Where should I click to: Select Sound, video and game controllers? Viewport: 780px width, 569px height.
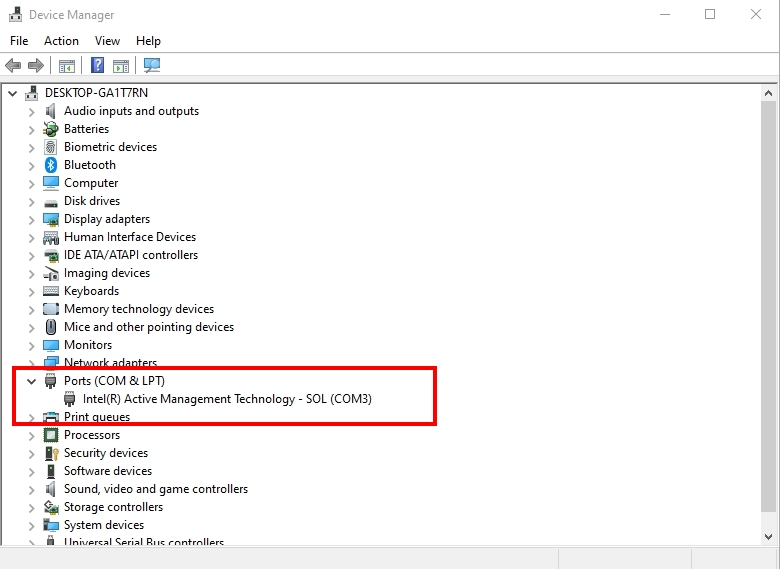pos(155,489)
